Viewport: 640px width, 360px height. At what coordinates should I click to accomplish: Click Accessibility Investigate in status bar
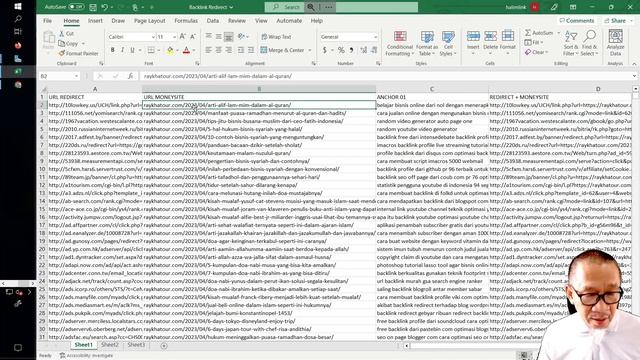[x=87, y=356]
